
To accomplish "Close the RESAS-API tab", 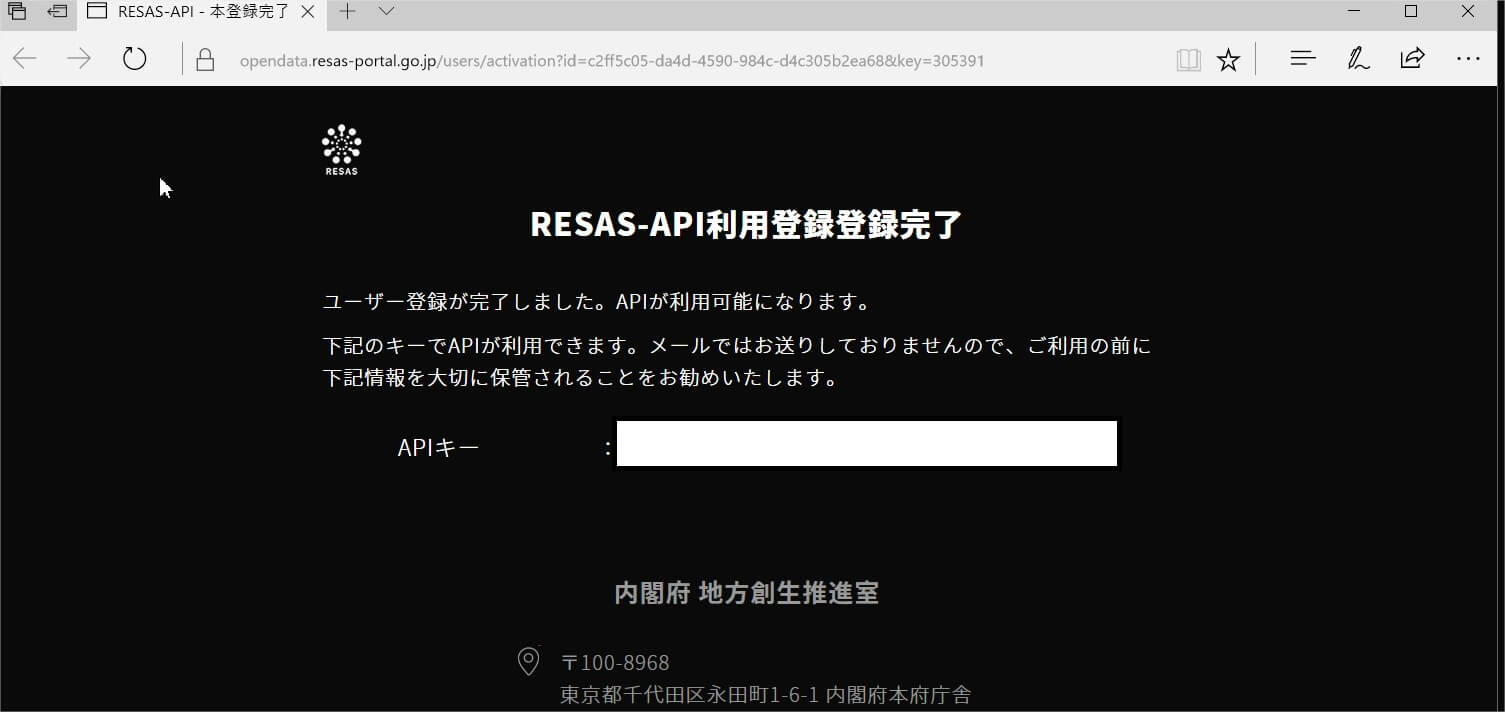I will point(311,12).
